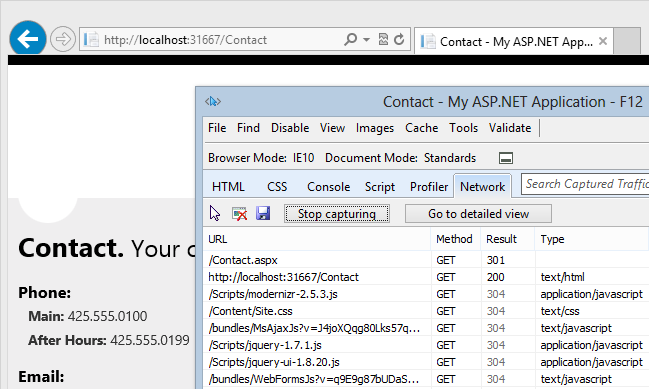Image resolution: width=649 pixels, height=389 pixels.
Task: Activate the select element pointer tool
Action: tap(215, 214)
